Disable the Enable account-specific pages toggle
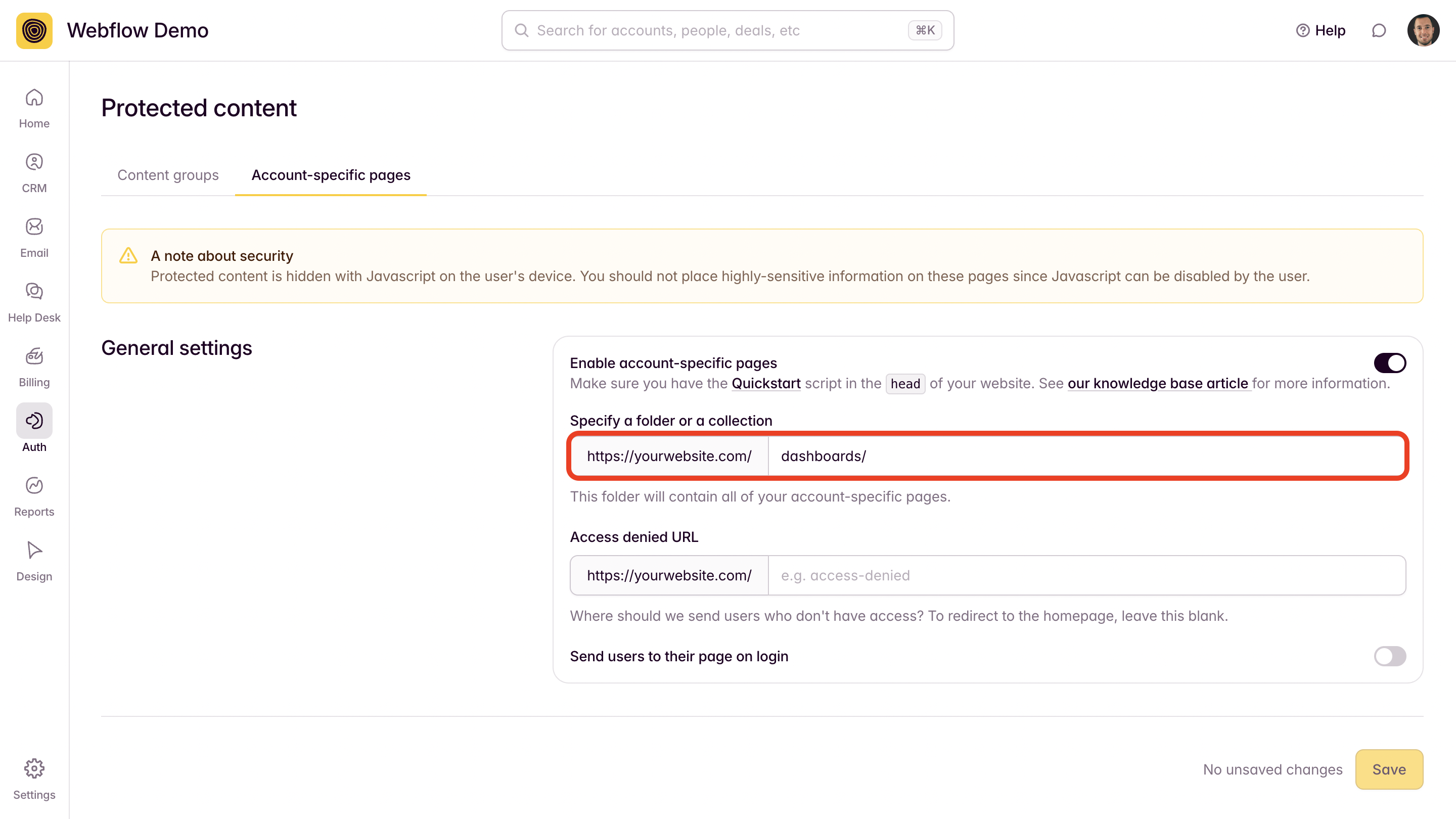Image resolution: width=1456 pixels, height=819 pixels. click(1389, 363)
